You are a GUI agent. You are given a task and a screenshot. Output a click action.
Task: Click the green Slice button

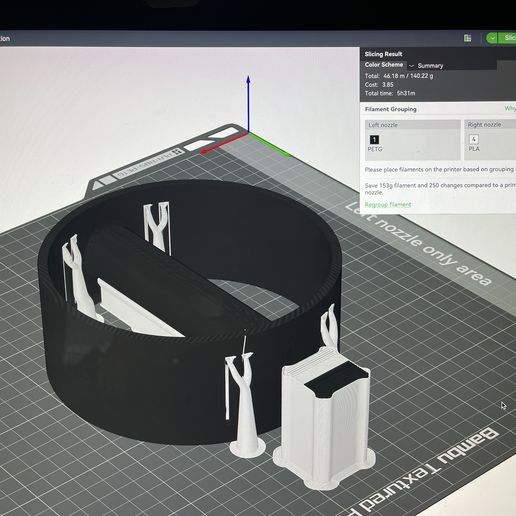click(507, 38)
